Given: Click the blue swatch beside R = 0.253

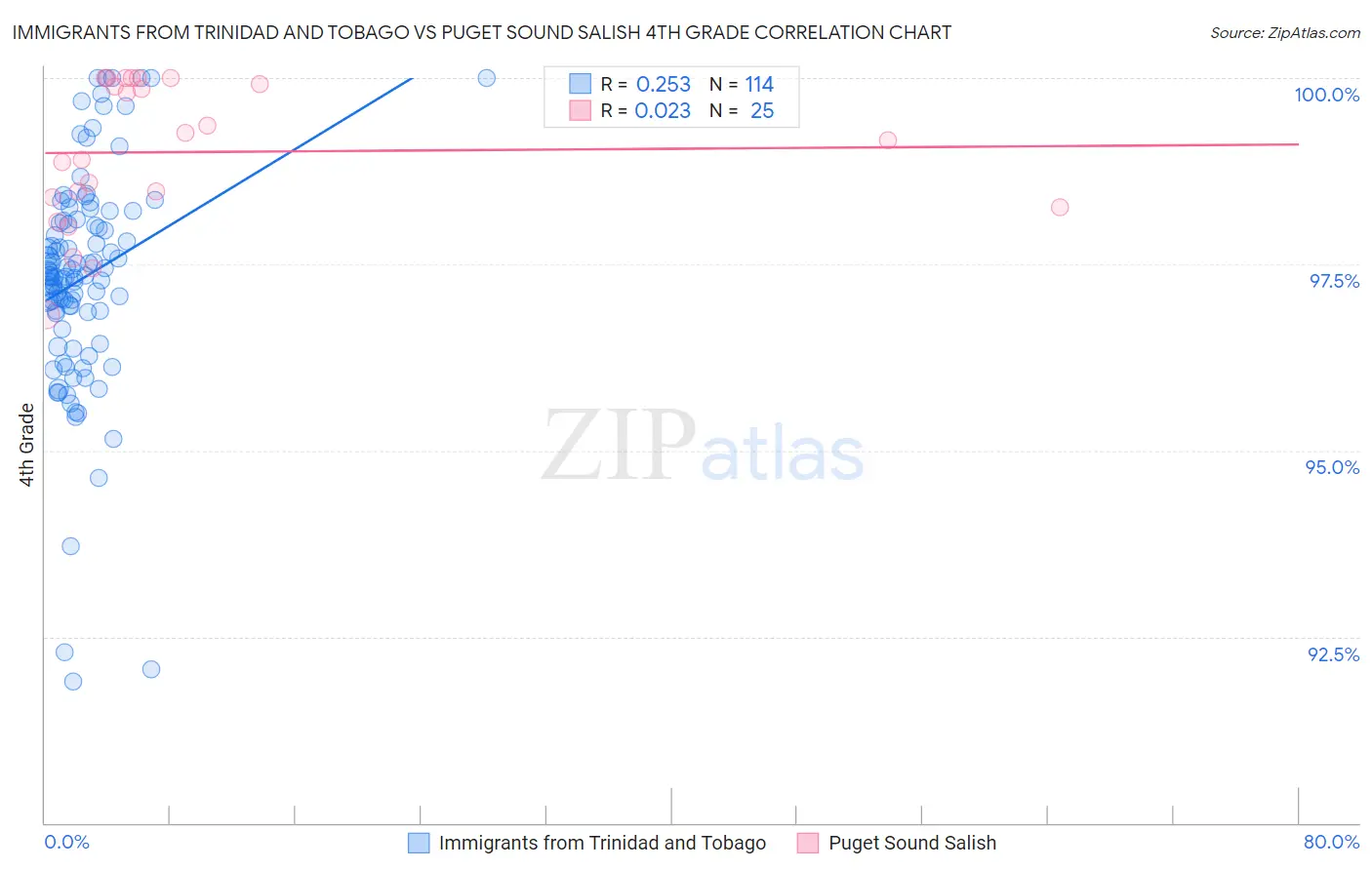Looking at the screenshot, I should (x=580, y=84).
